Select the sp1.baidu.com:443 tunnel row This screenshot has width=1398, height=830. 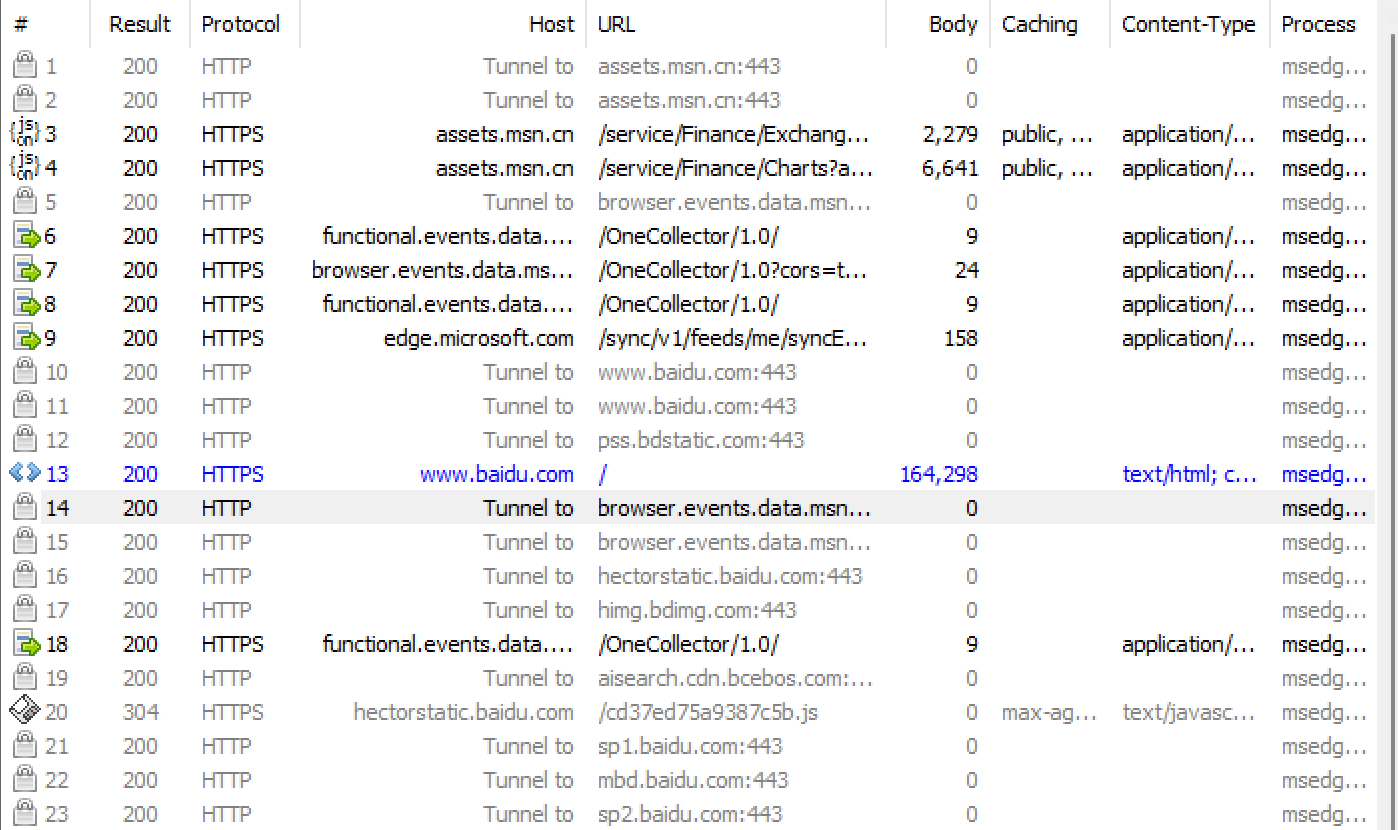(690, 747)
